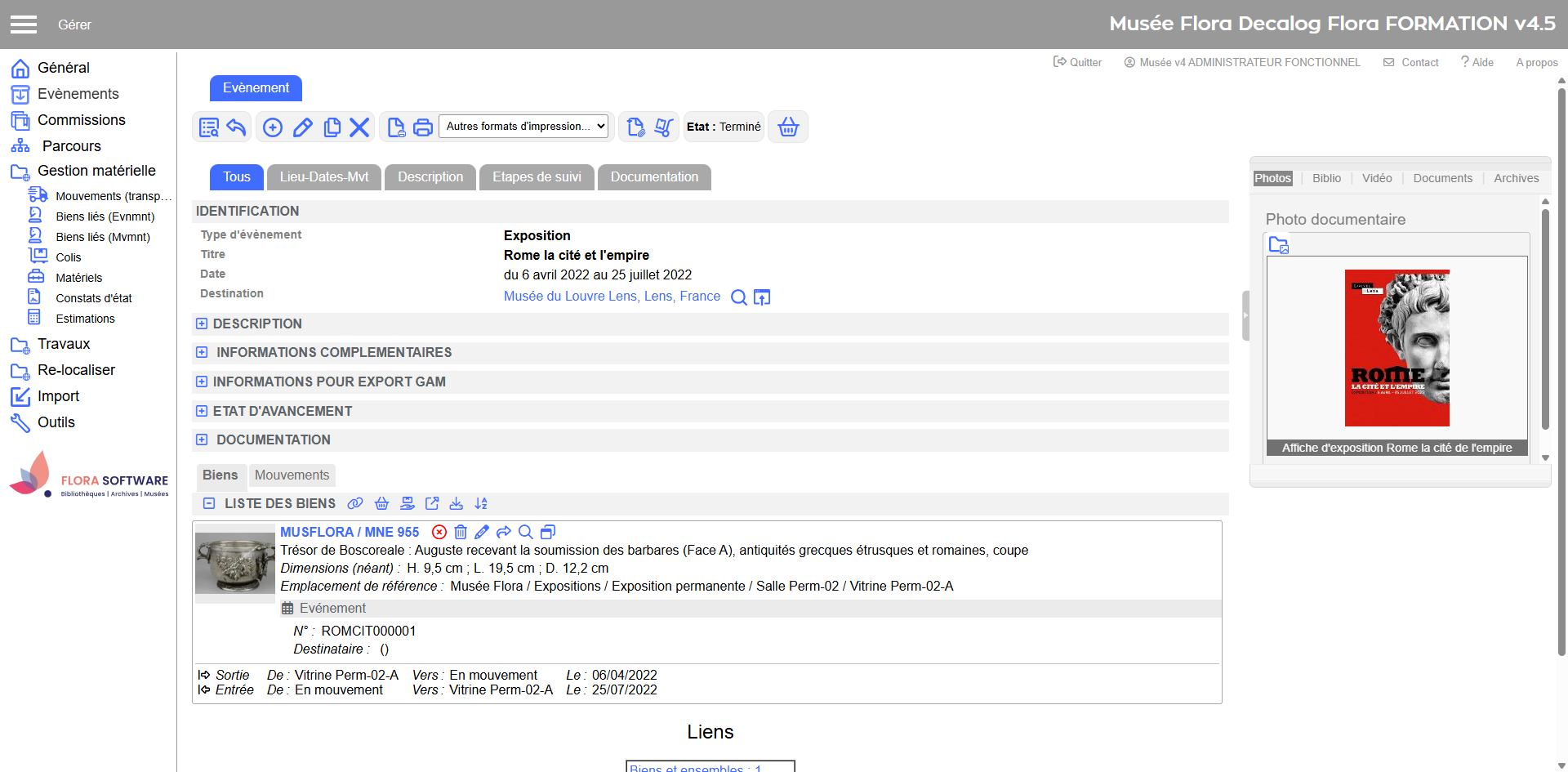Open the hamburger menu at top left
1568x772 pixels.
pos(24,25)
